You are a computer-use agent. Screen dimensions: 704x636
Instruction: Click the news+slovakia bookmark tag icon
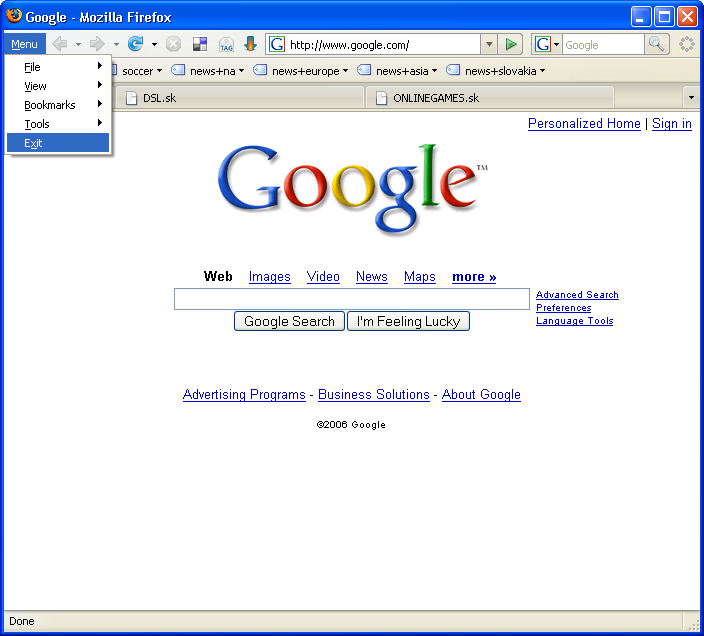[x=453, y=70]
